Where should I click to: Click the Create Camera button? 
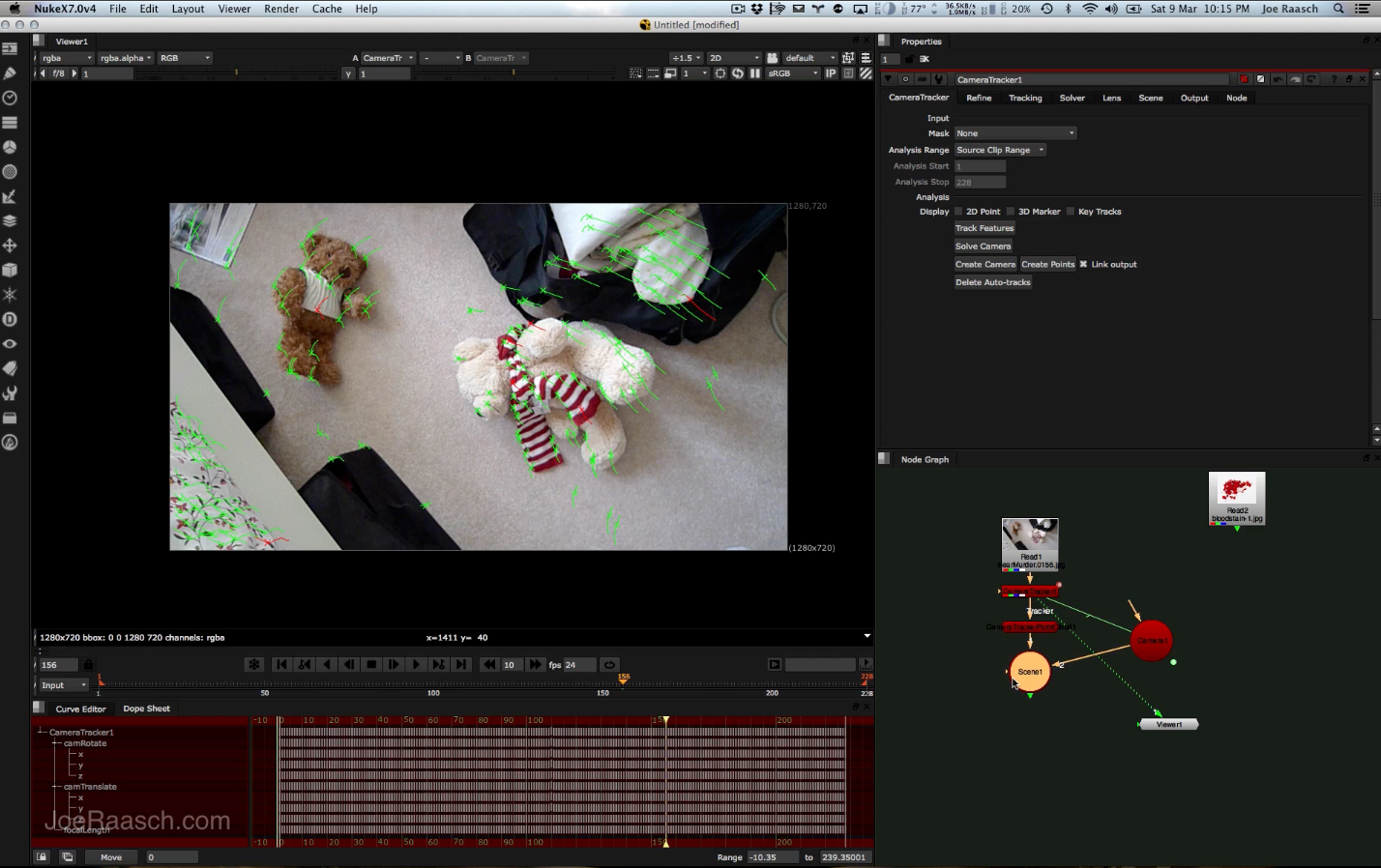point(985,264)
